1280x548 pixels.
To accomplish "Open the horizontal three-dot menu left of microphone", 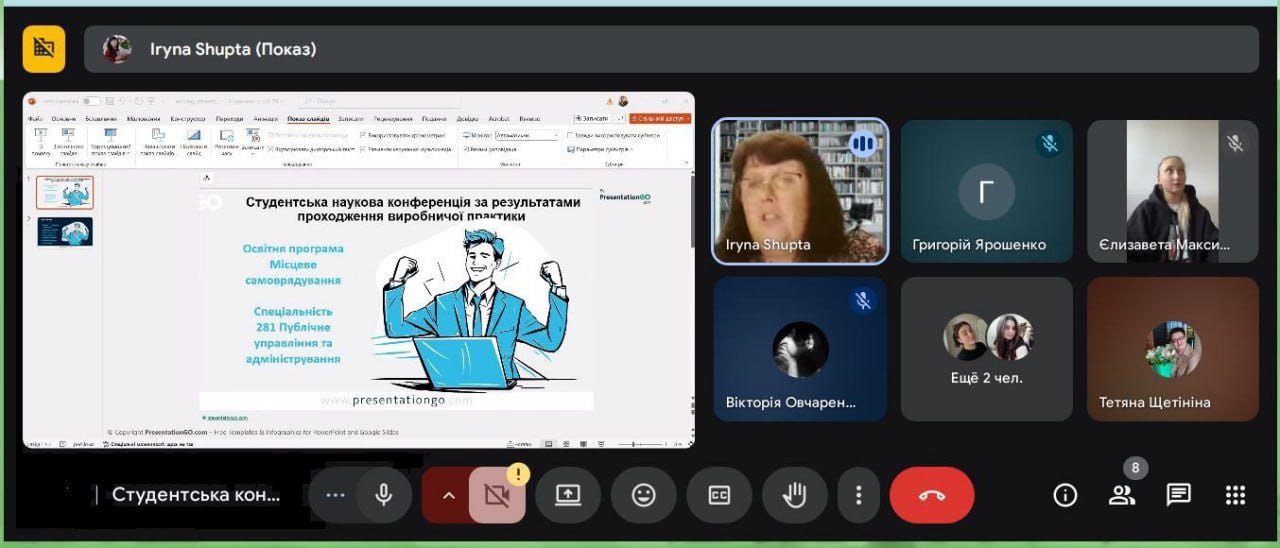I will pyautogui.click(x=335, y=495).
